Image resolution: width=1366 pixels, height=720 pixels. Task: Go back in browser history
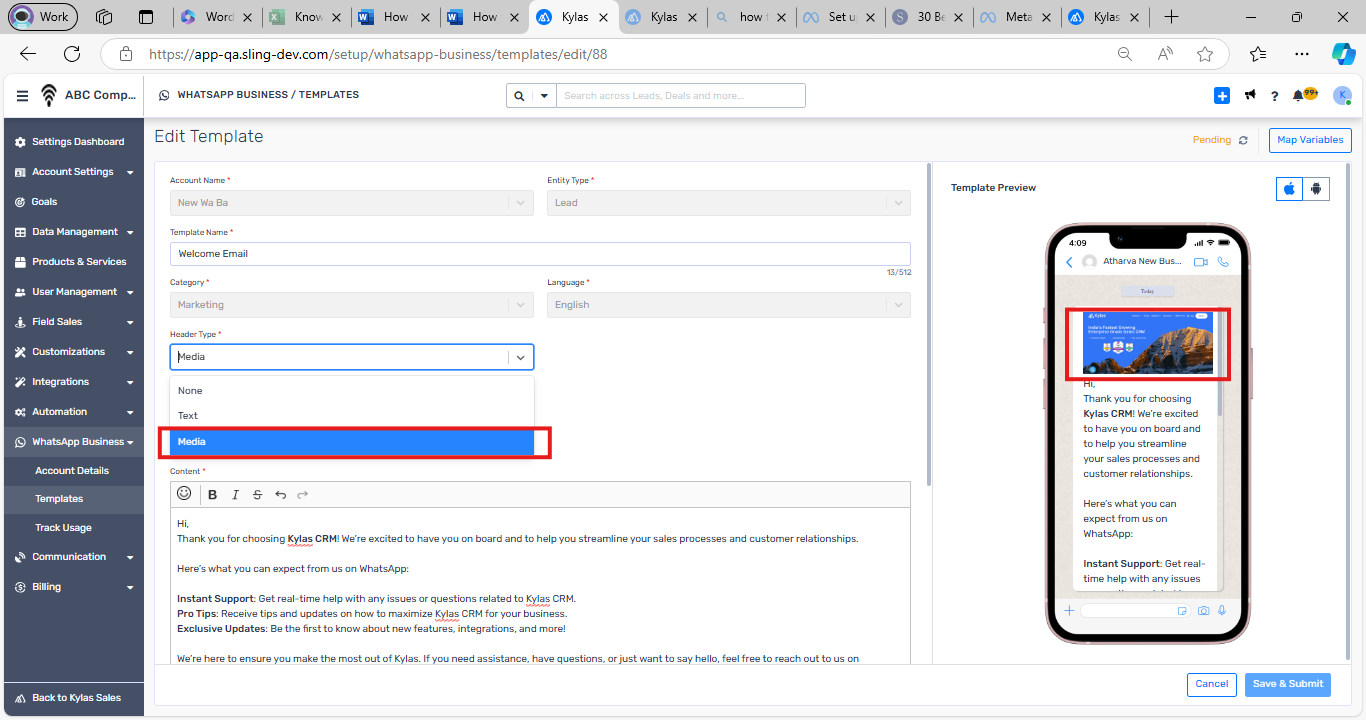click(x=28, y=54)
